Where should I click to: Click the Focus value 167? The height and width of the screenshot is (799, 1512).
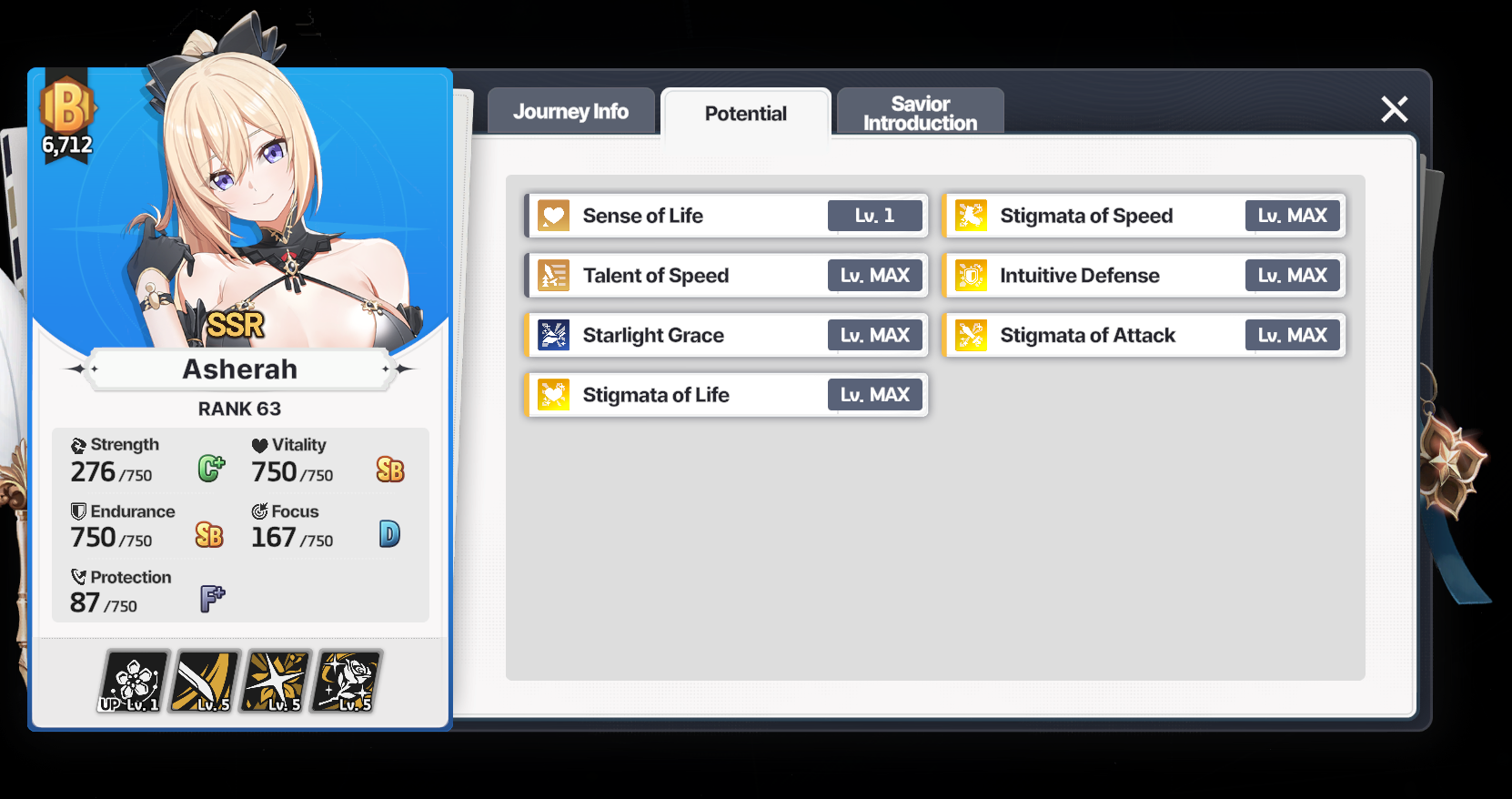(x=274, y=537)
